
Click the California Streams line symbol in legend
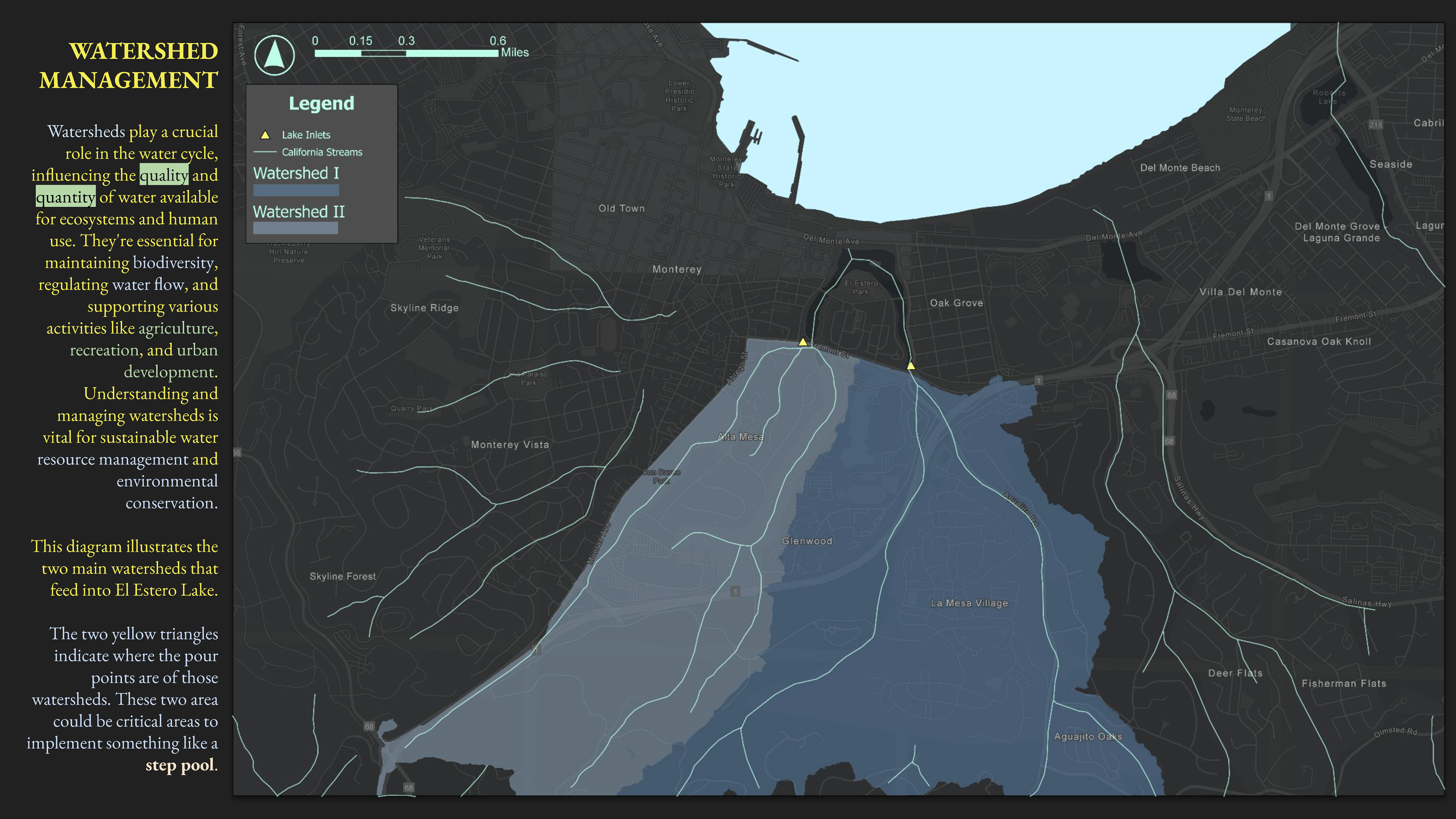265,152
